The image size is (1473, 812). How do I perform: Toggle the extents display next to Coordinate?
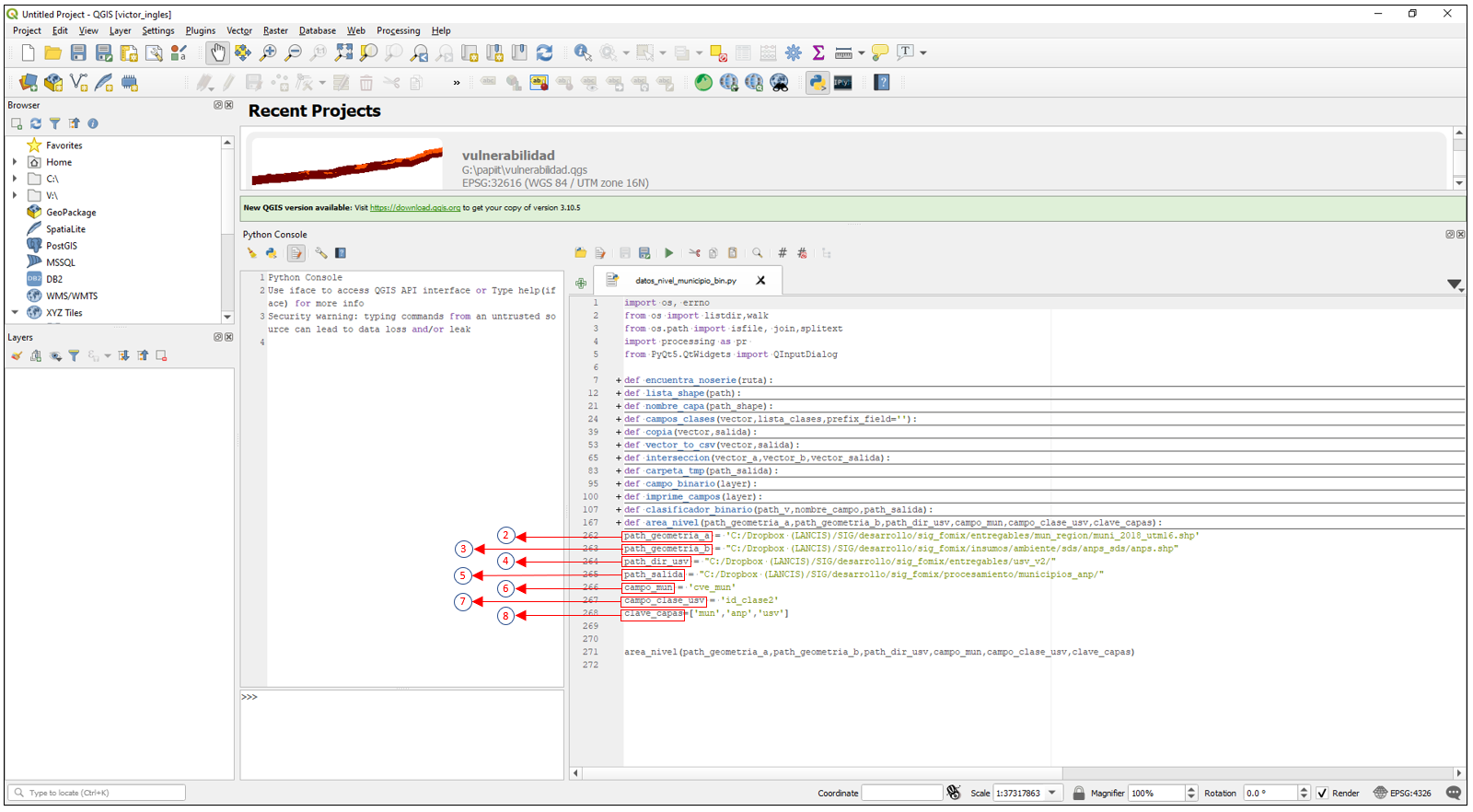pos(954,793)
